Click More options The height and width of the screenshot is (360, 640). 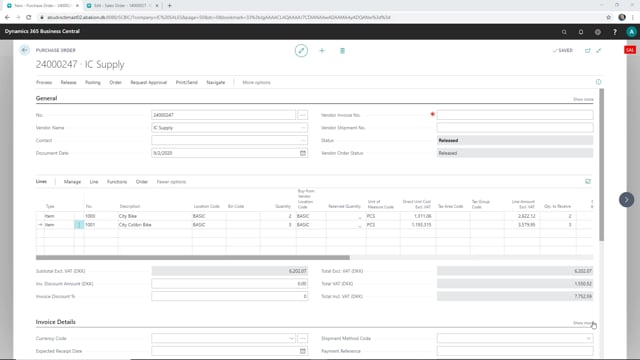256,82
